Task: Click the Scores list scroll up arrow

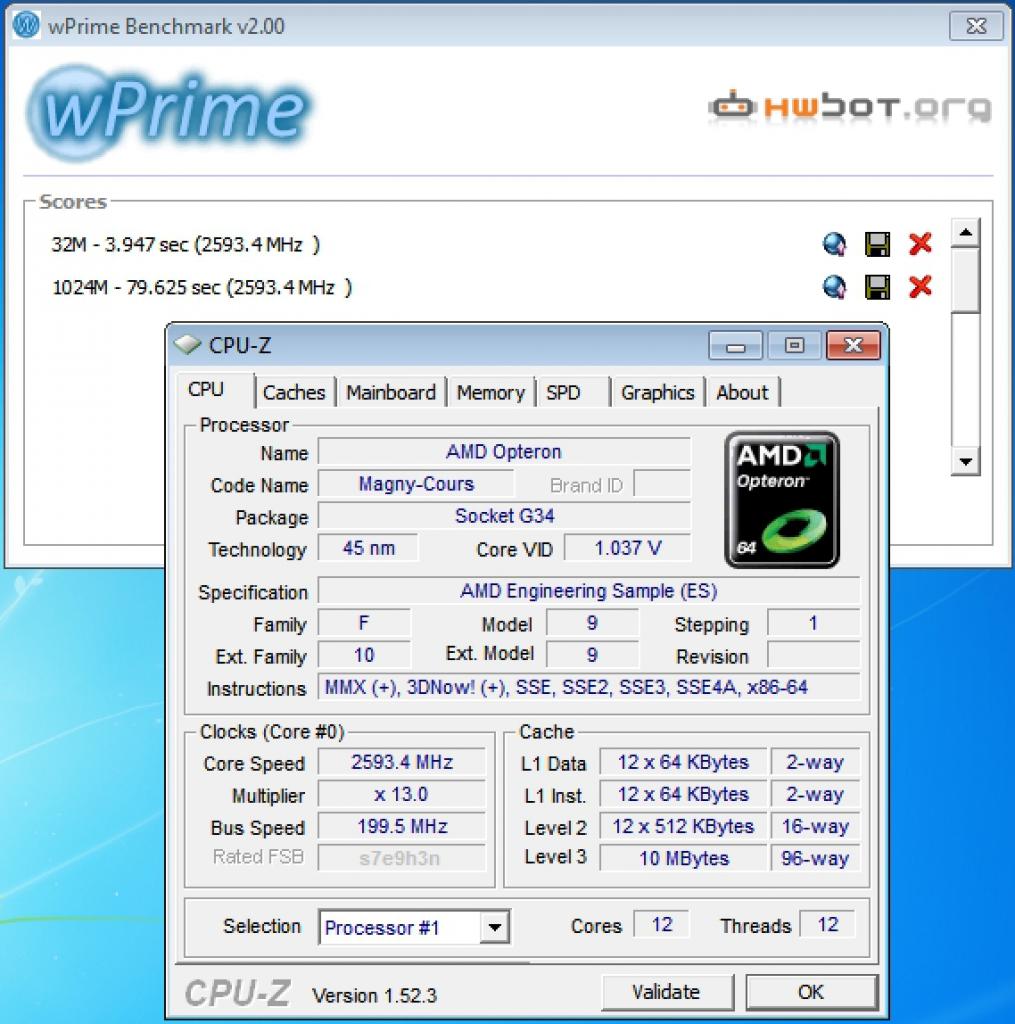Action: tap(965, 232)
